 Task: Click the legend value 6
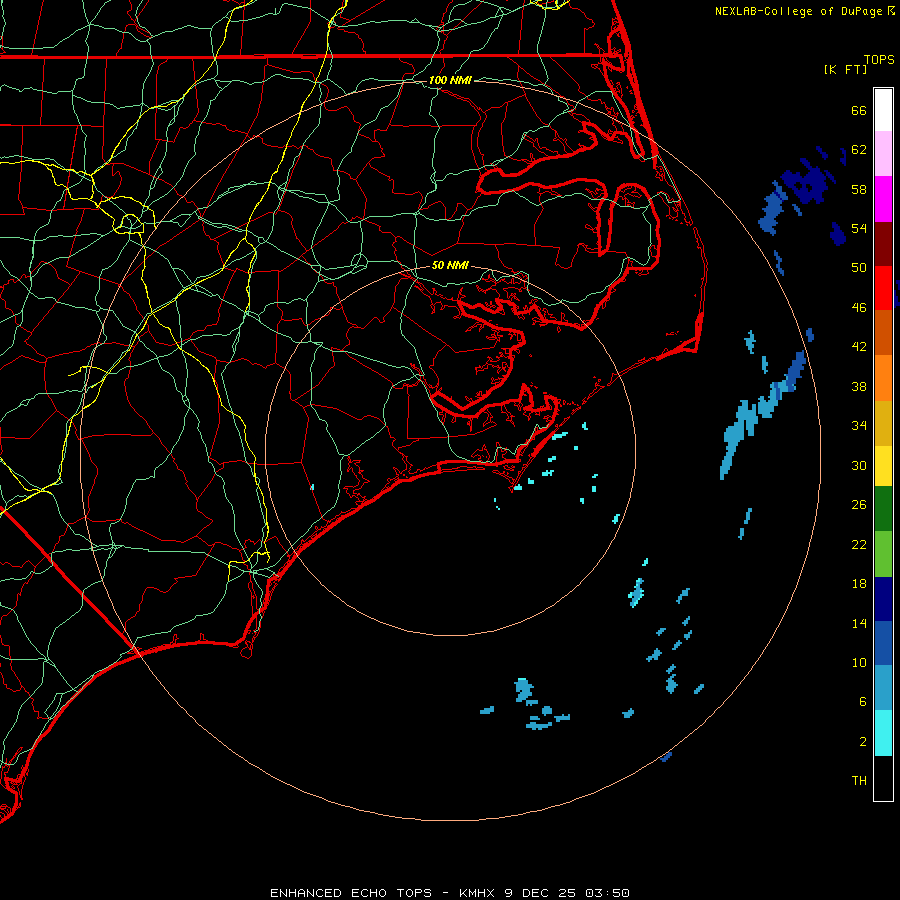click(x=863, y=702)
